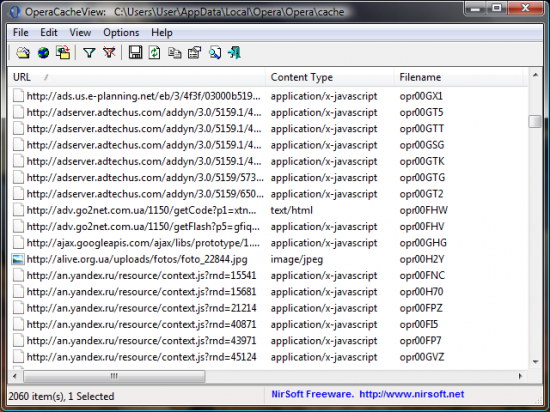Click the horizontal scrollbar left arrow

(x=15, y=376)
